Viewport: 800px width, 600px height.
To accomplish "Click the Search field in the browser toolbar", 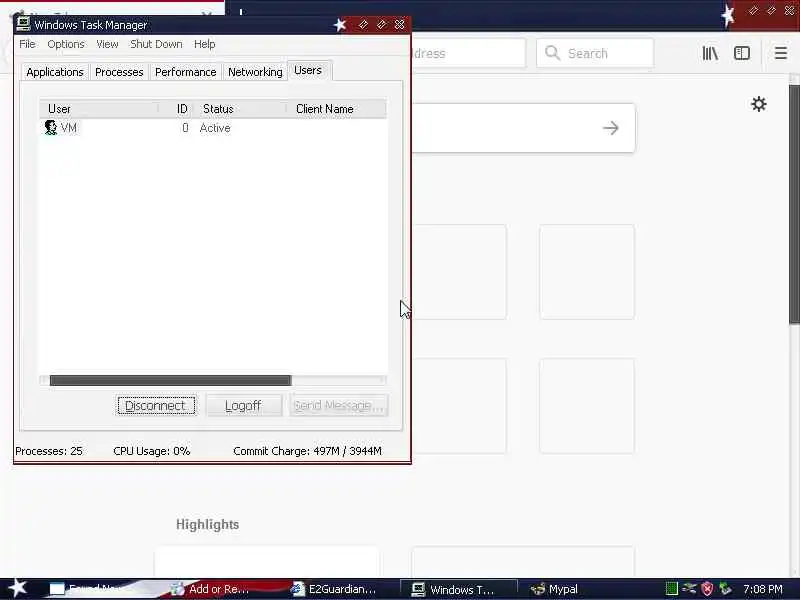I will pos(595,53).
